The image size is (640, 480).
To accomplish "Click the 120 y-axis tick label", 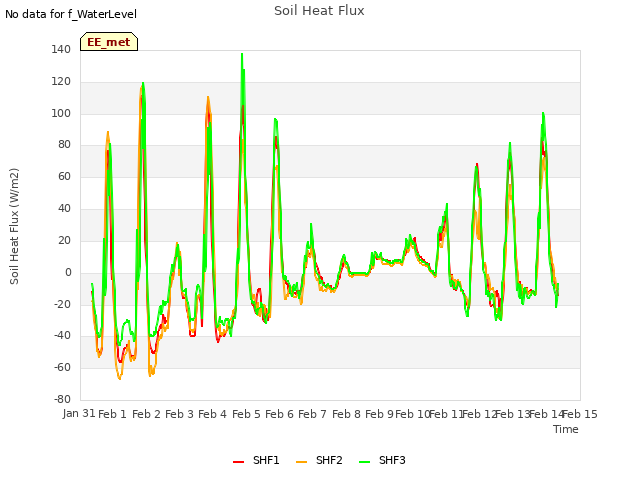I will [61, 82].
